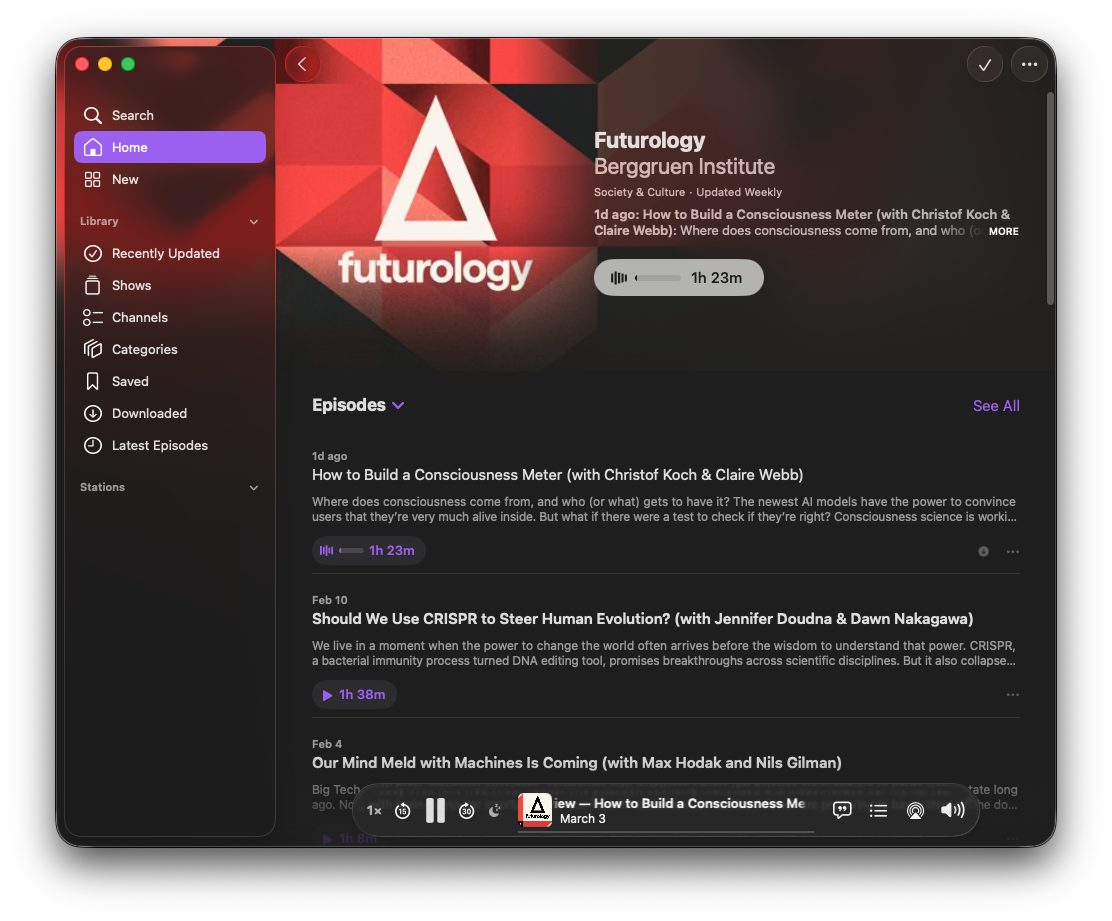Click the now playing Futurology artwork
This screenshot has height=921, width=1112.
(535, 810)
